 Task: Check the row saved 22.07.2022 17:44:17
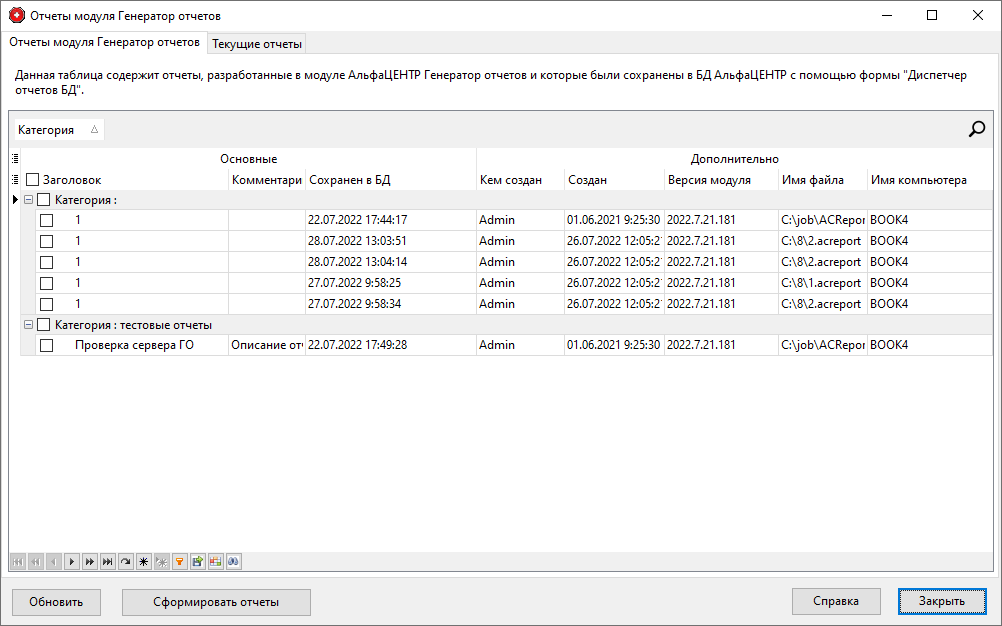click(47, 220)
